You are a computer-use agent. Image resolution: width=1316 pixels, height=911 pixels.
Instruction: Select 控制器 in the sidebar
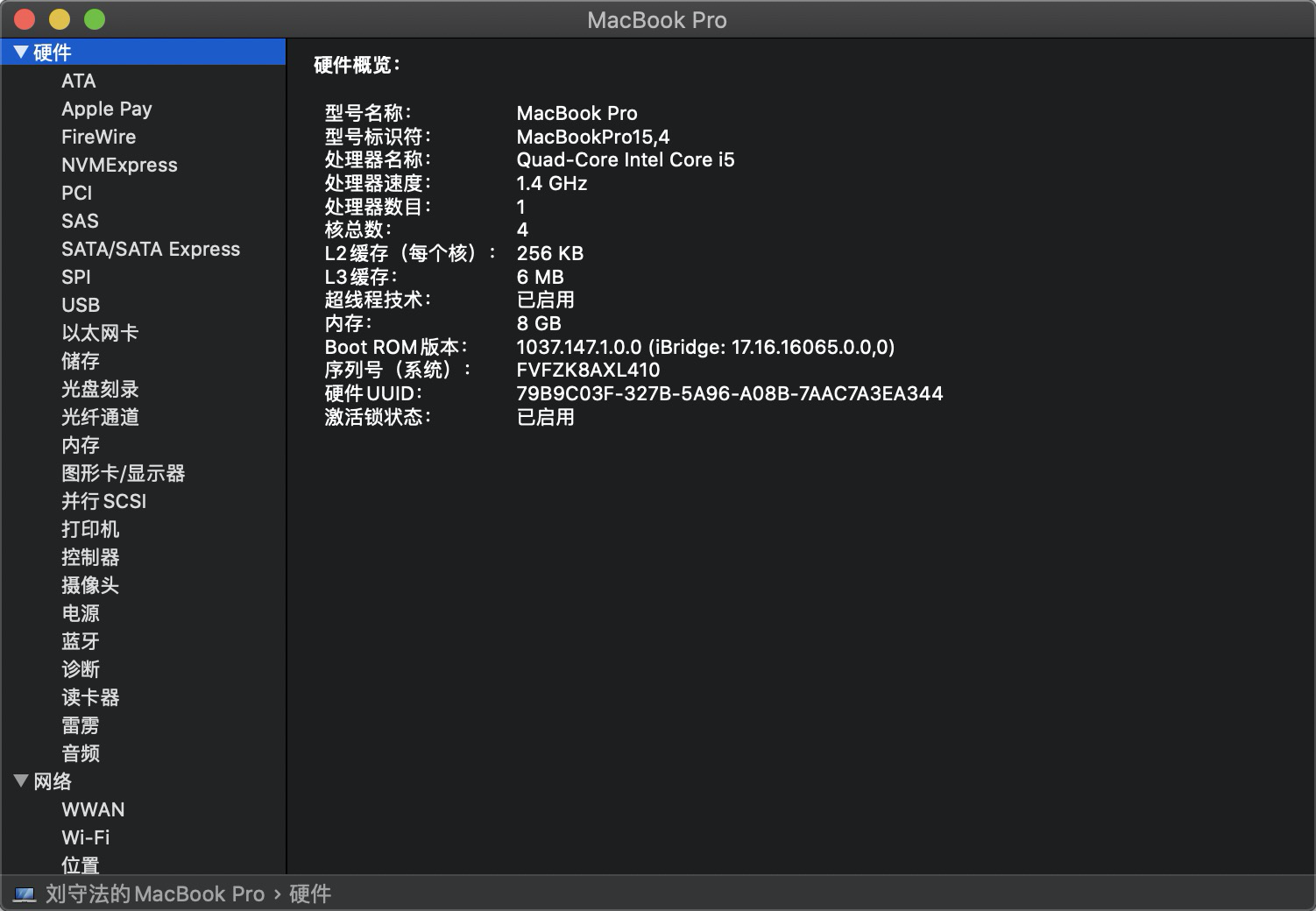click(x=90, y=557)
